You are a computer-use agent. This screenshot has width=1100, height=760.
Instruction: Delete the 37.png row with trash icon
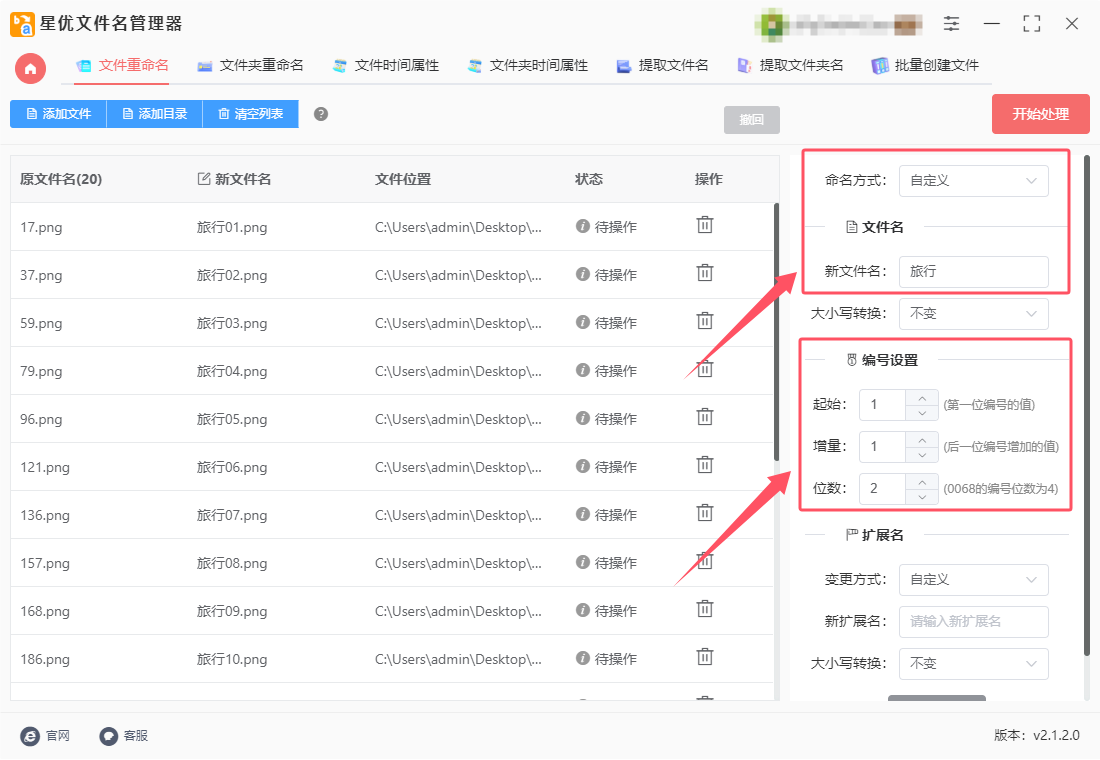pos(705,273)
